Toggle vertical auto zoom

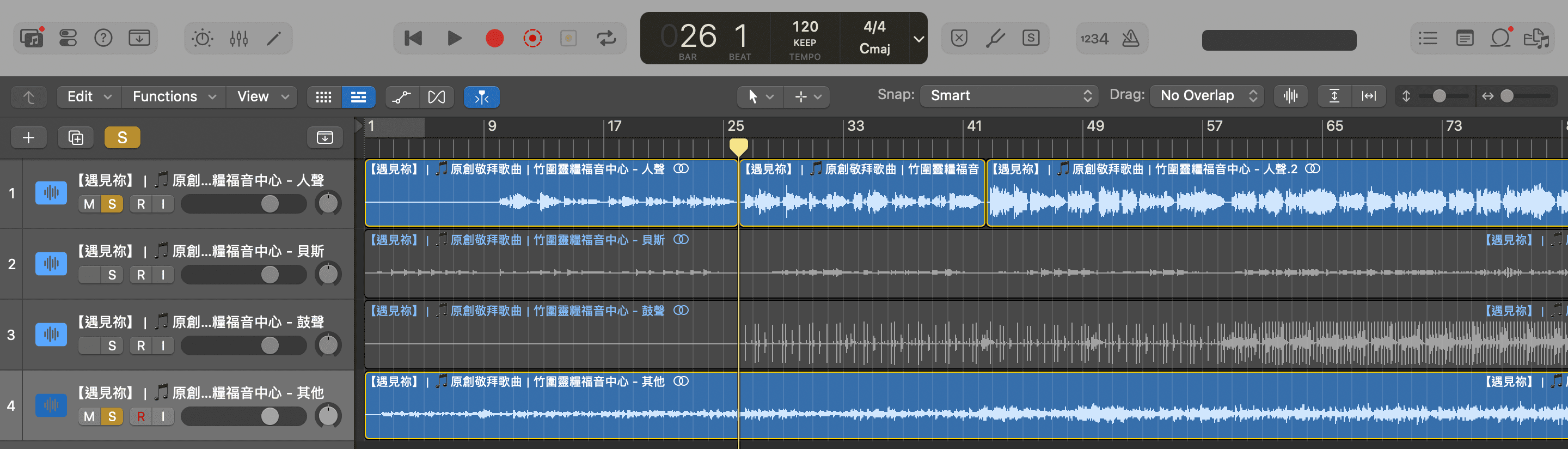click(x=1334, y=96)
